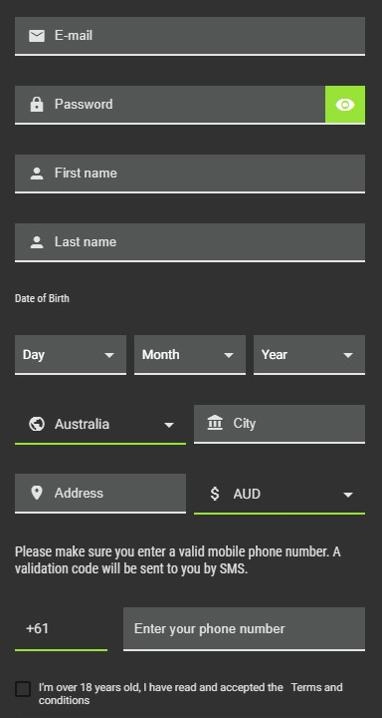The height and width of the screenshot is (718, 382).
Task: Focus the City input field
Action: (x=279, y=424)
